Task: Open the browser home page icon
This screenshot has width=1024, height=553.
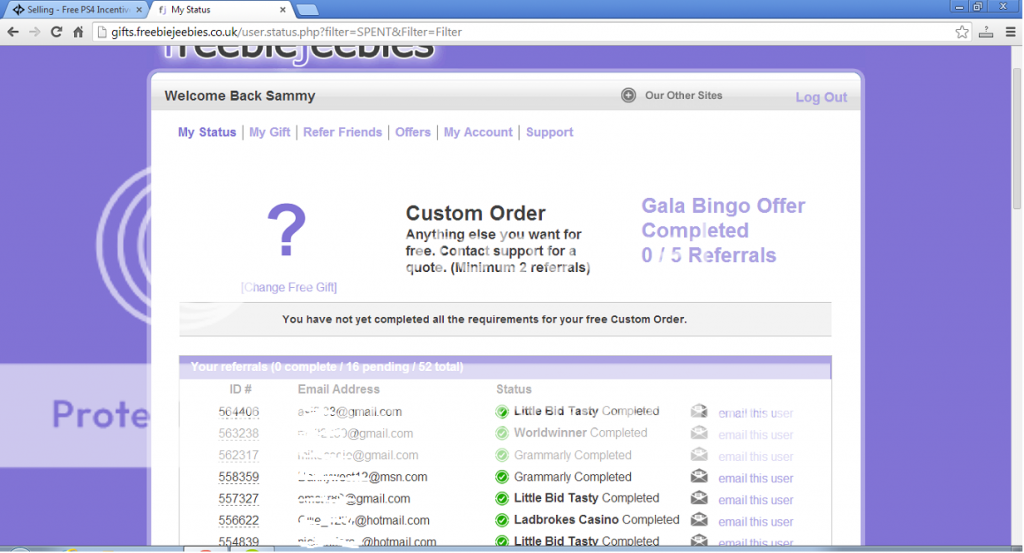Action: pyautogui.click(x=78, y=32)
